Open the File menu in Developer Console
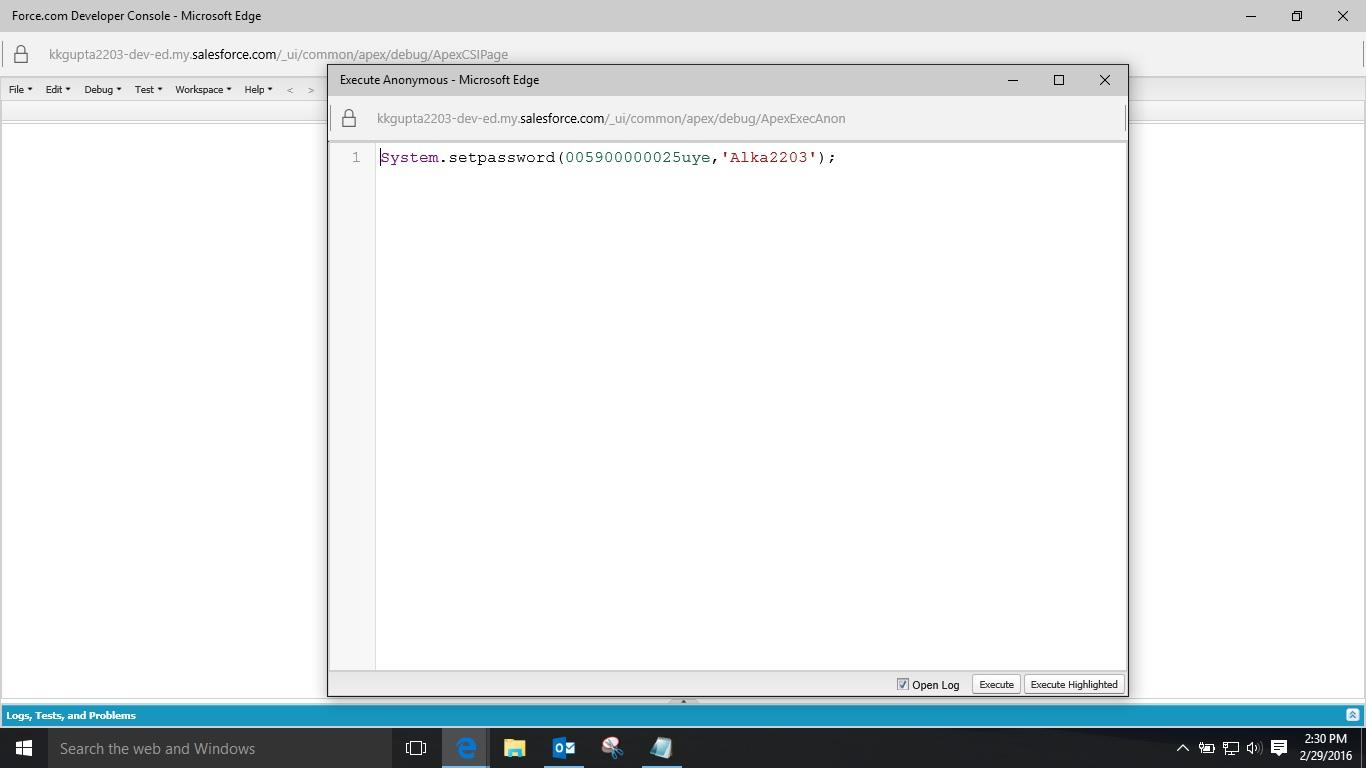1366x768 pixels. coord(20,89)
